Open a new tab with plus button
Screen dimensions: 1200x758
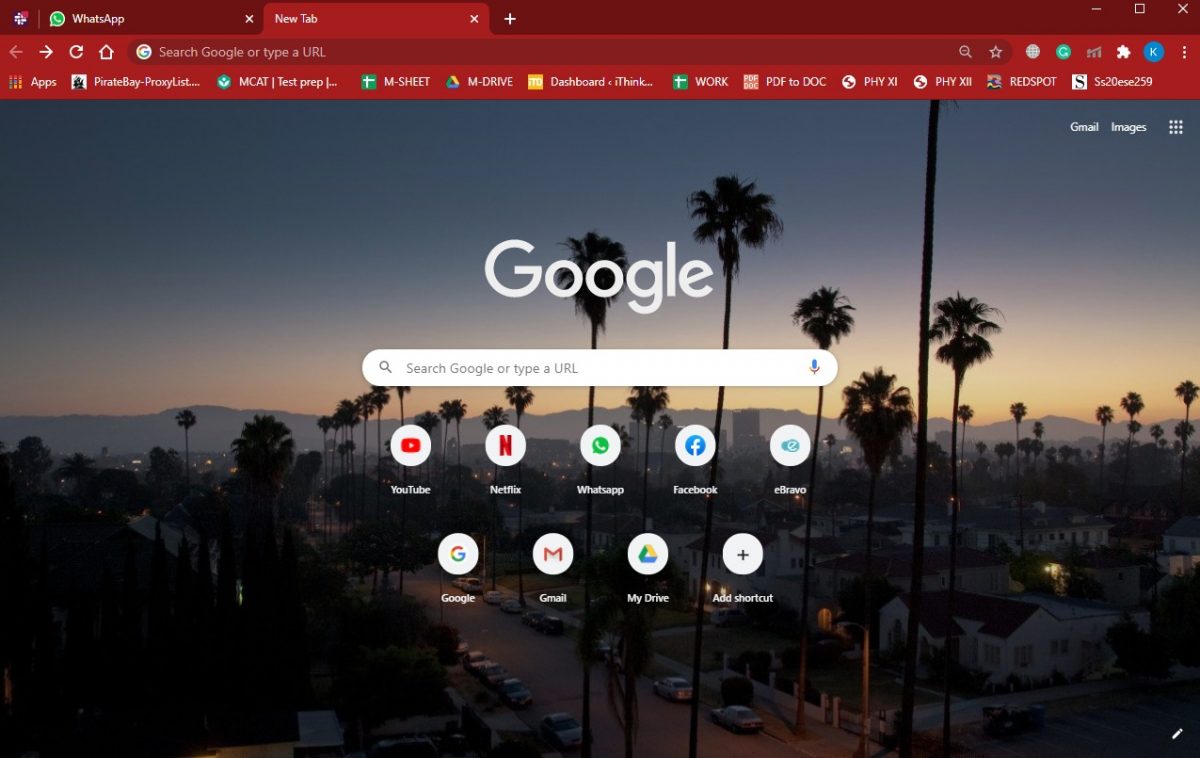coord(510,19)
